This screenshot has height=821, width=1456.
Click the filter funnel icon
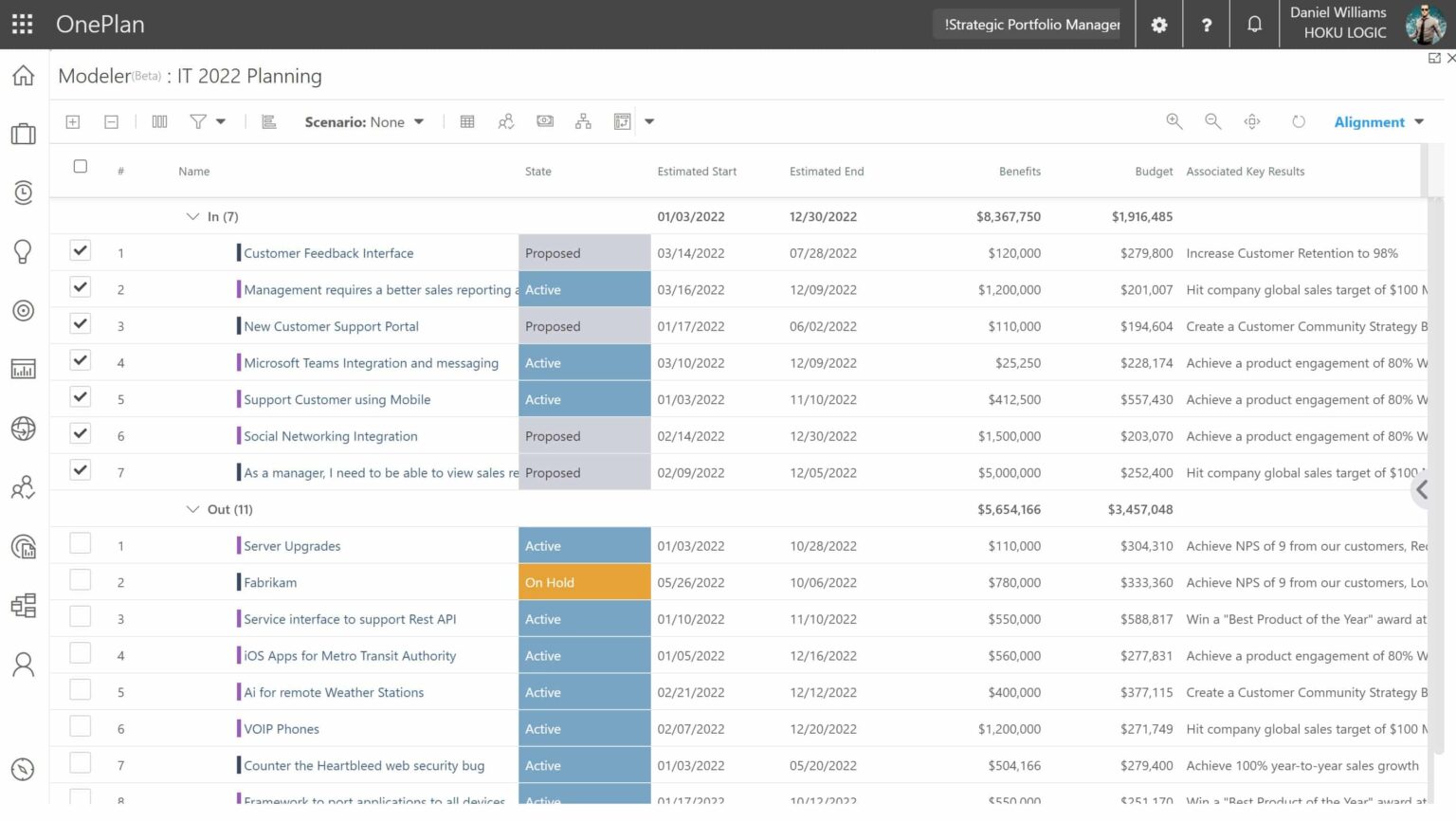click(x=197, y=121)
